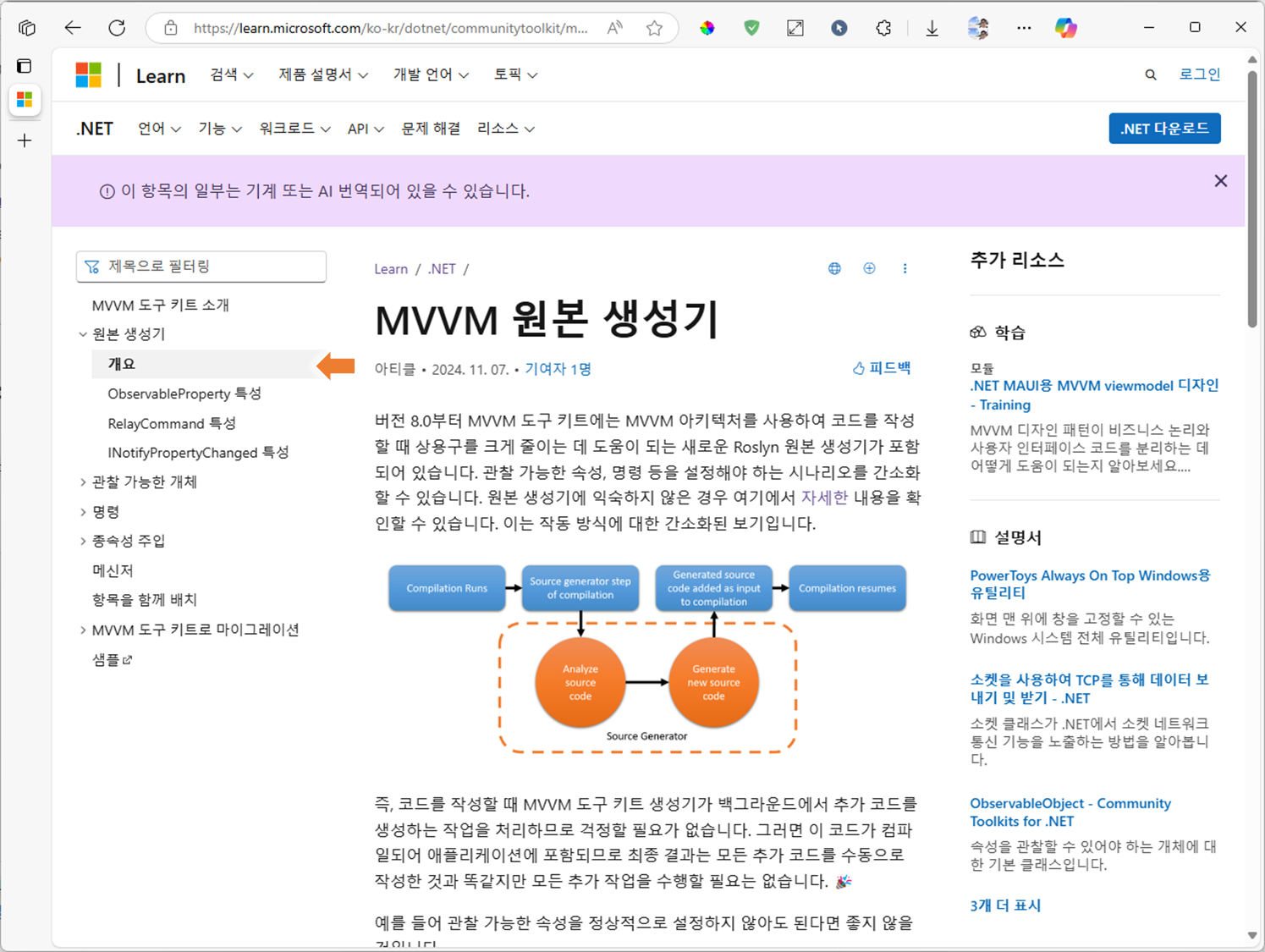
Task: Click the page vertical scrollbar thumb
Action: (1252, 199)
